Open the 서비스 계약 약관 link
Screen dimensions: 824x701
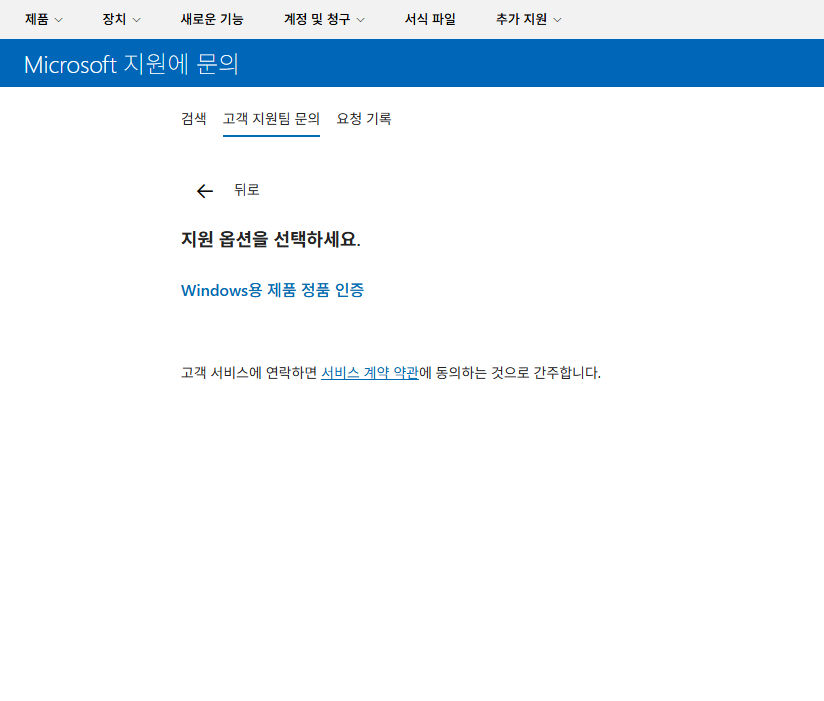click(x=370, y=373)
